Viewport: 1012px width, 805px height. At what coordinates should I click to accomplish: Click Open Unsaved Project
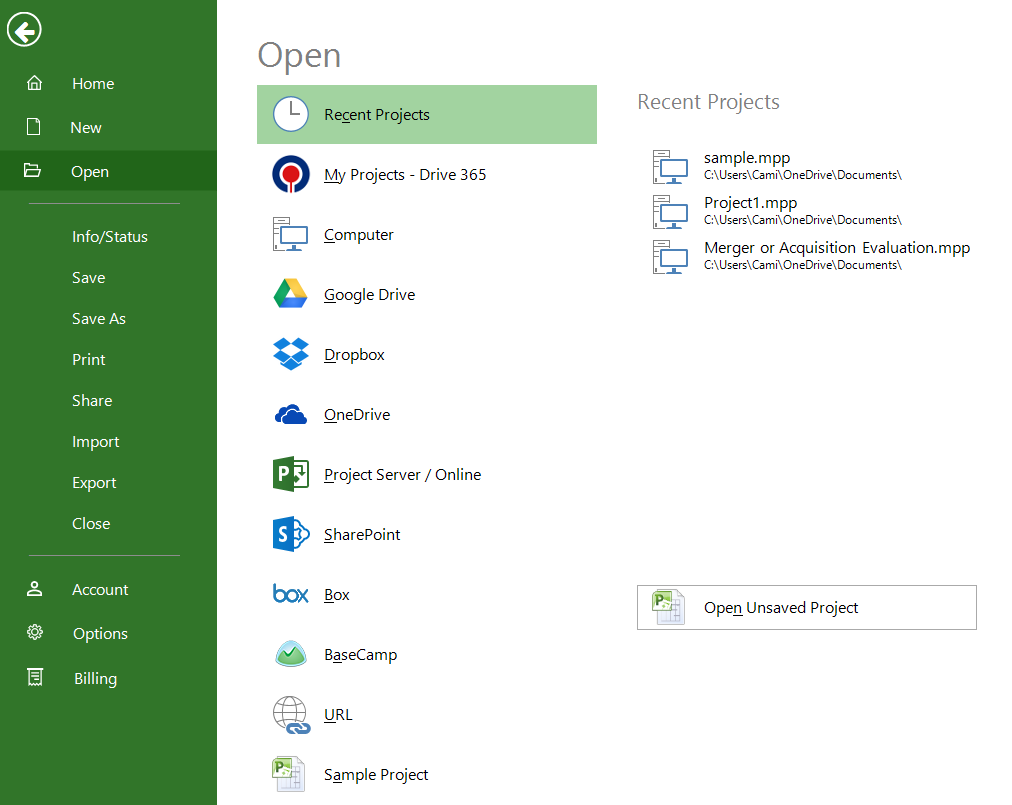807,607
